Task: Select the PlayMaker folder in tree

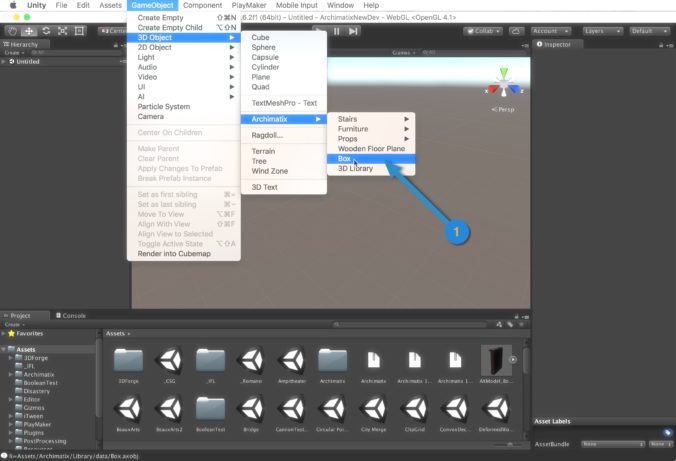Action: click(x=37, y=424)
